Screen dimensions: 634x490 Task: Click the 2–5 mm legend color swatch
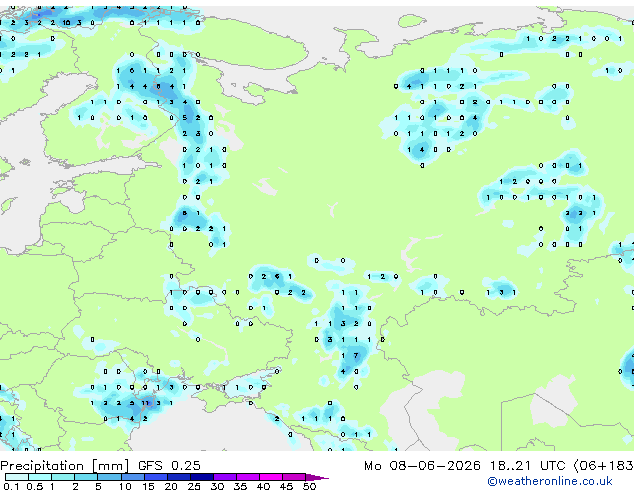(x=86, y=477)
